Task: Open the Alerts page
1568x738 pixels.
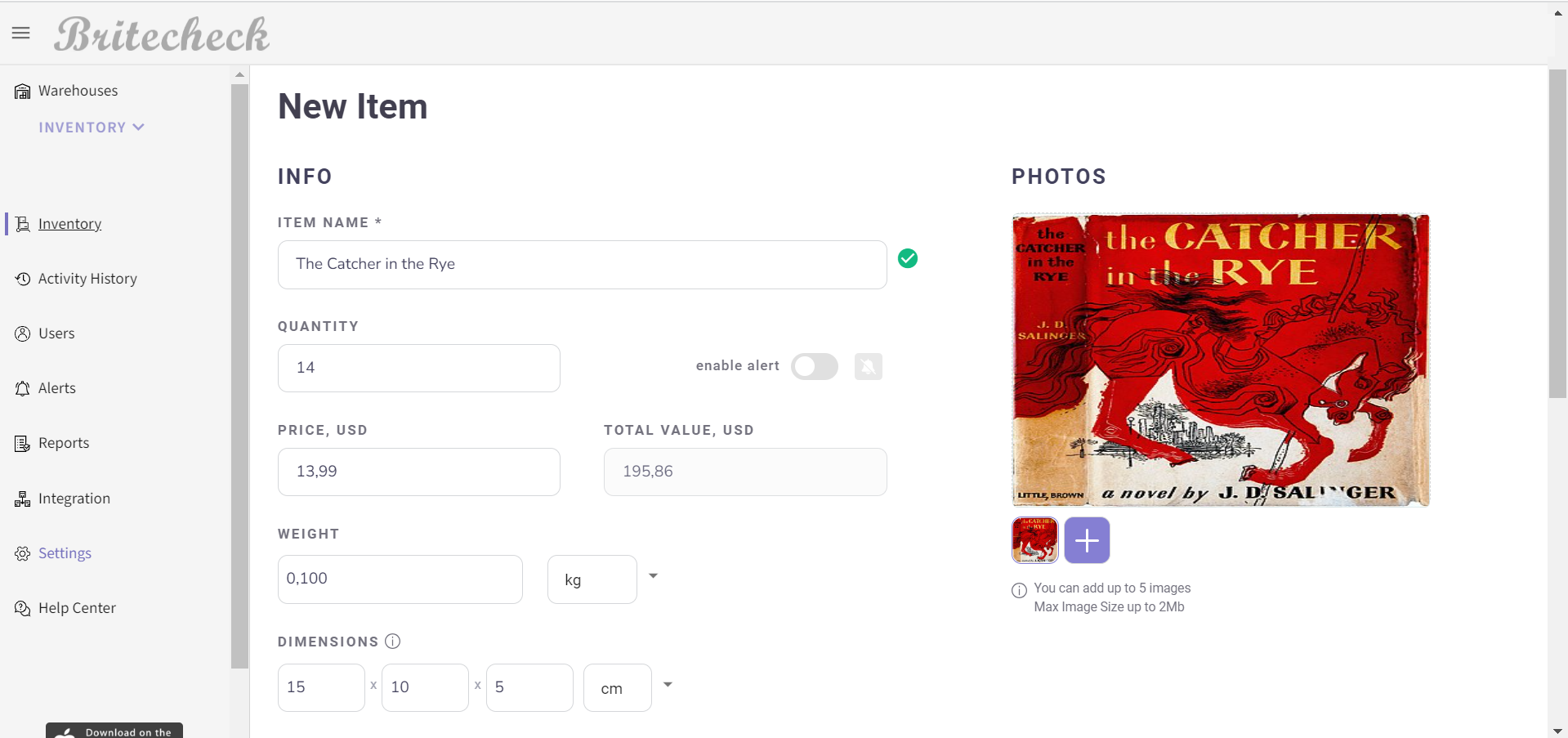Action: coord(57,388)
